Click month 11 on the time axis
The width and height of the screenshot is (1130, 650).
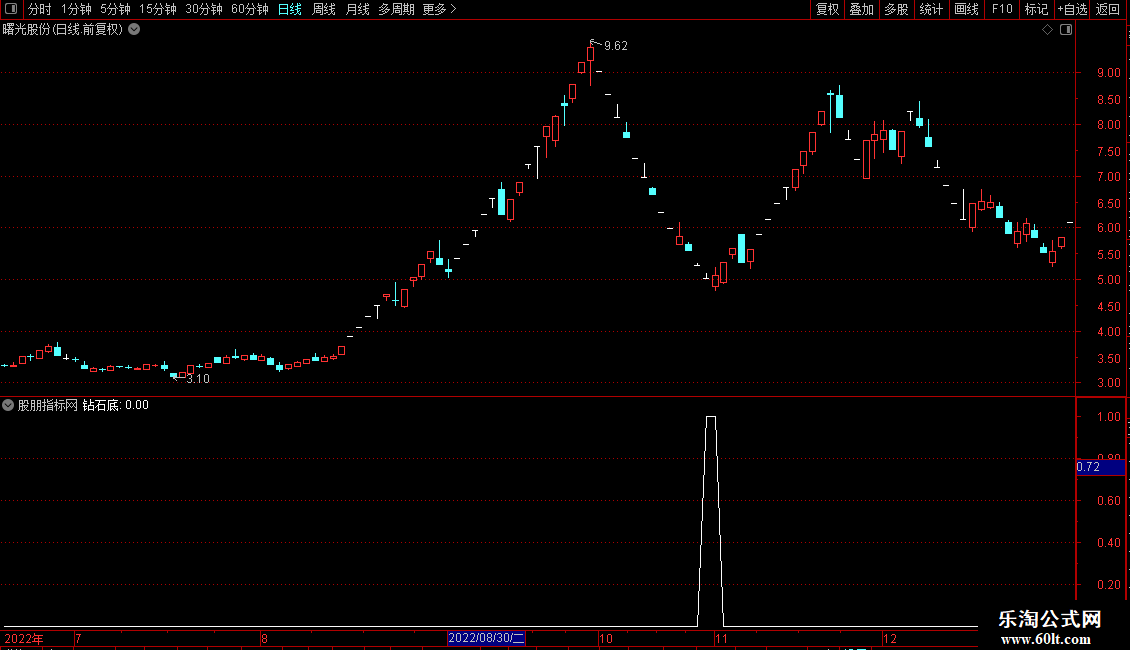pyautogui.click(x=721, y=638)
